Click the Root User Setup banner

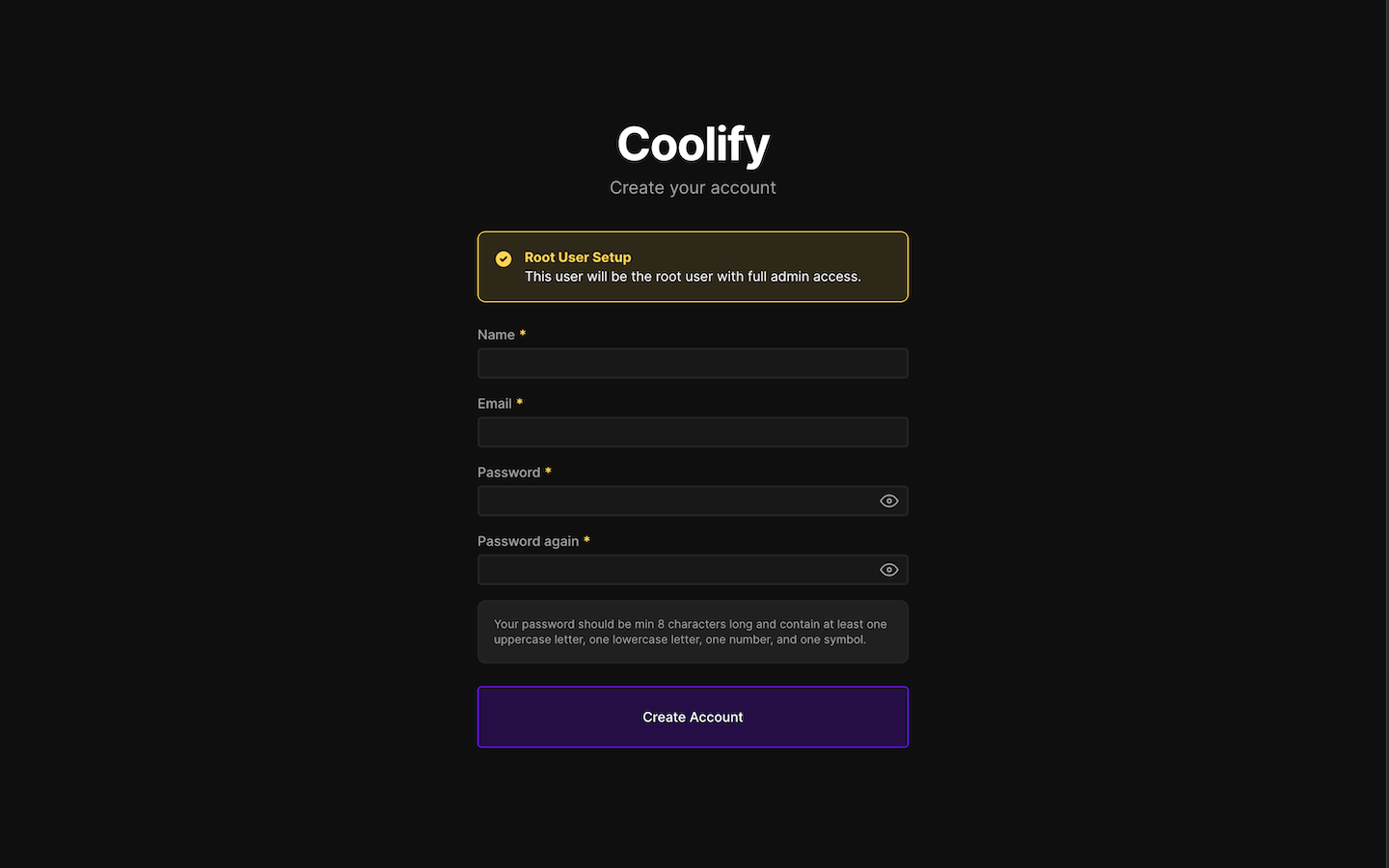click(x=693, y=266)
